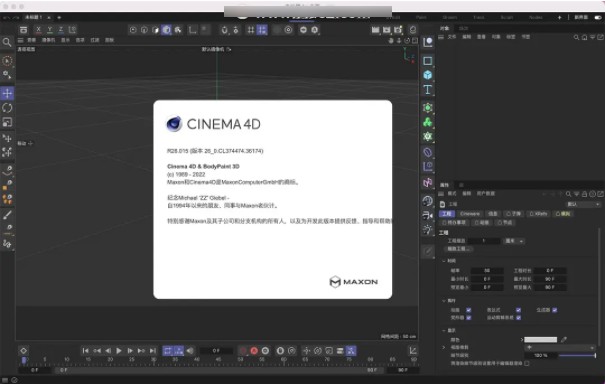
Task: Play the animation forward
Action: (119, 350)
